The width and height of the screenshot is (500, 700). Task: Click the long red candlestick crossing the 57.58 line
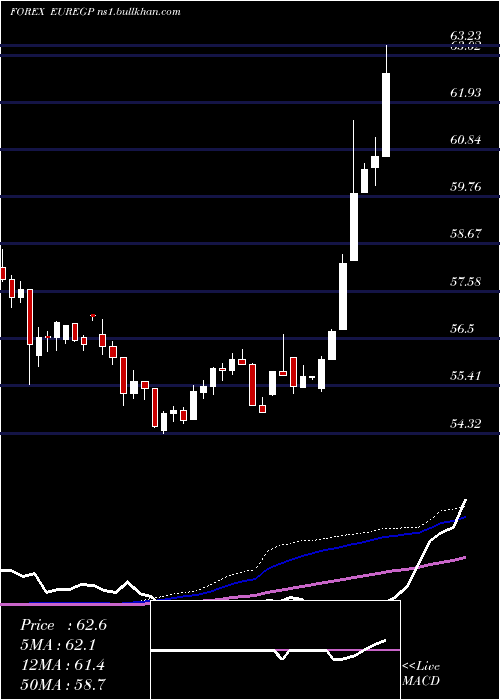coord(30,317)
